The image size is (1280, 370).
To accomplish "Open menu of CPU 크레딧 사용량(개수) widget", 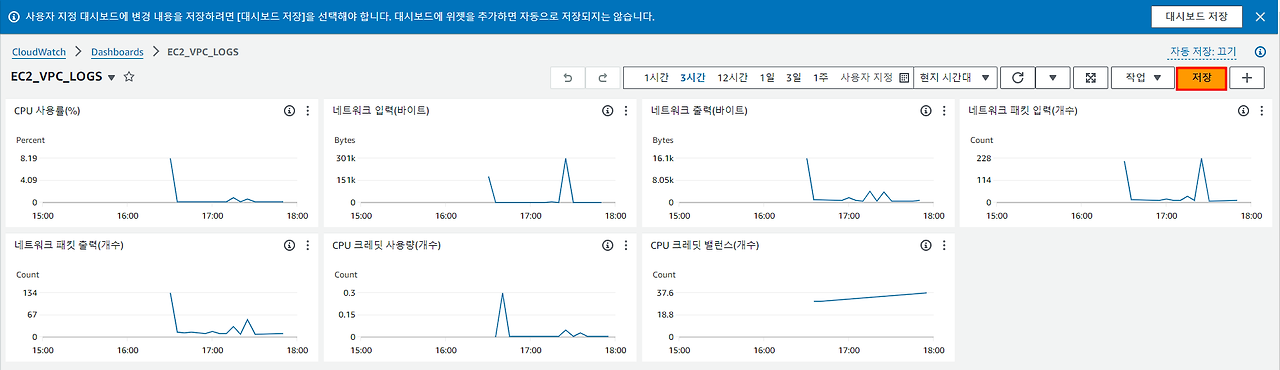I will [x=625, y=245].
